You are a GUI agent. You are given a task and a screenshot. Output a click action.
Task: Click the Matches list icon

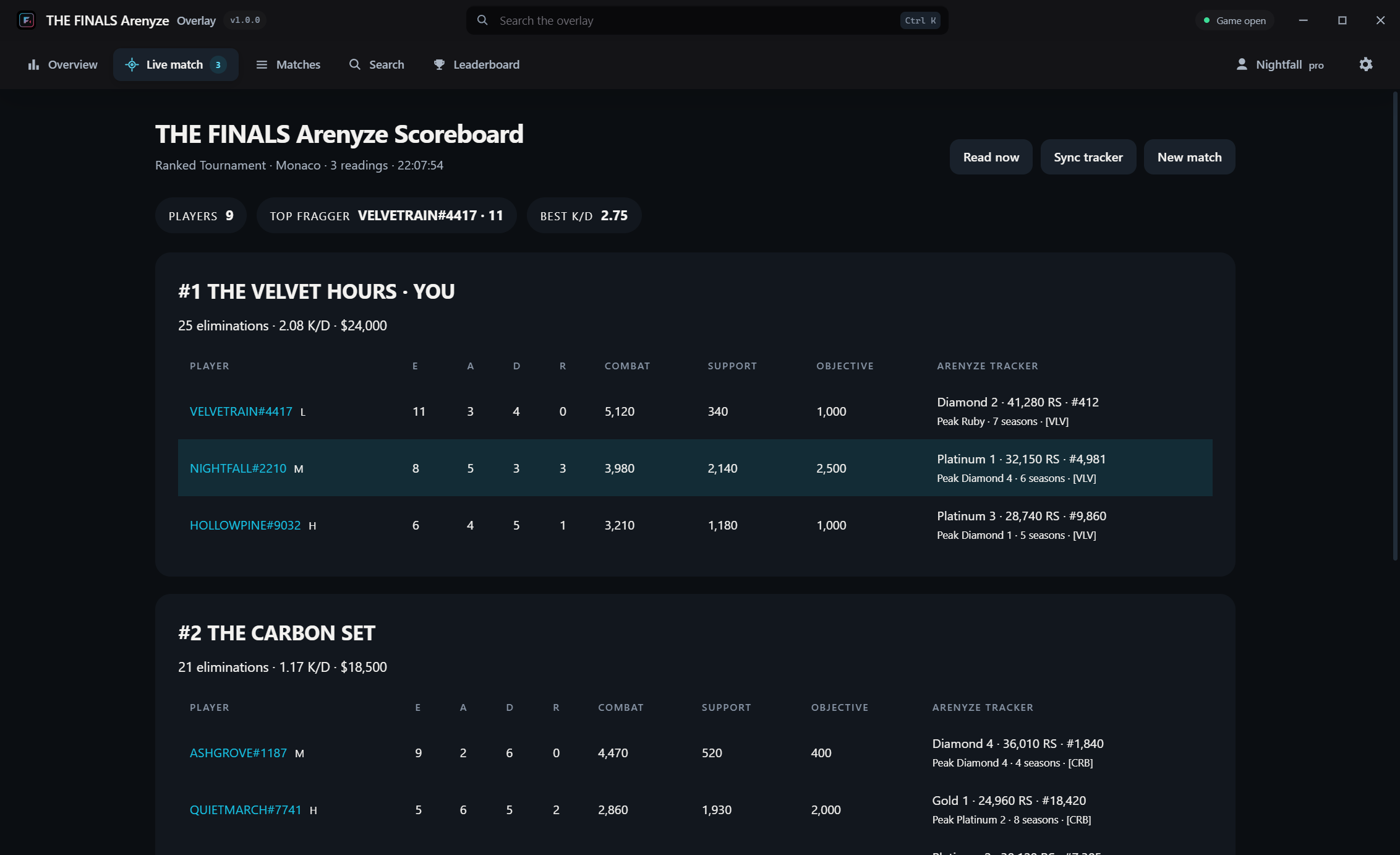262,64
